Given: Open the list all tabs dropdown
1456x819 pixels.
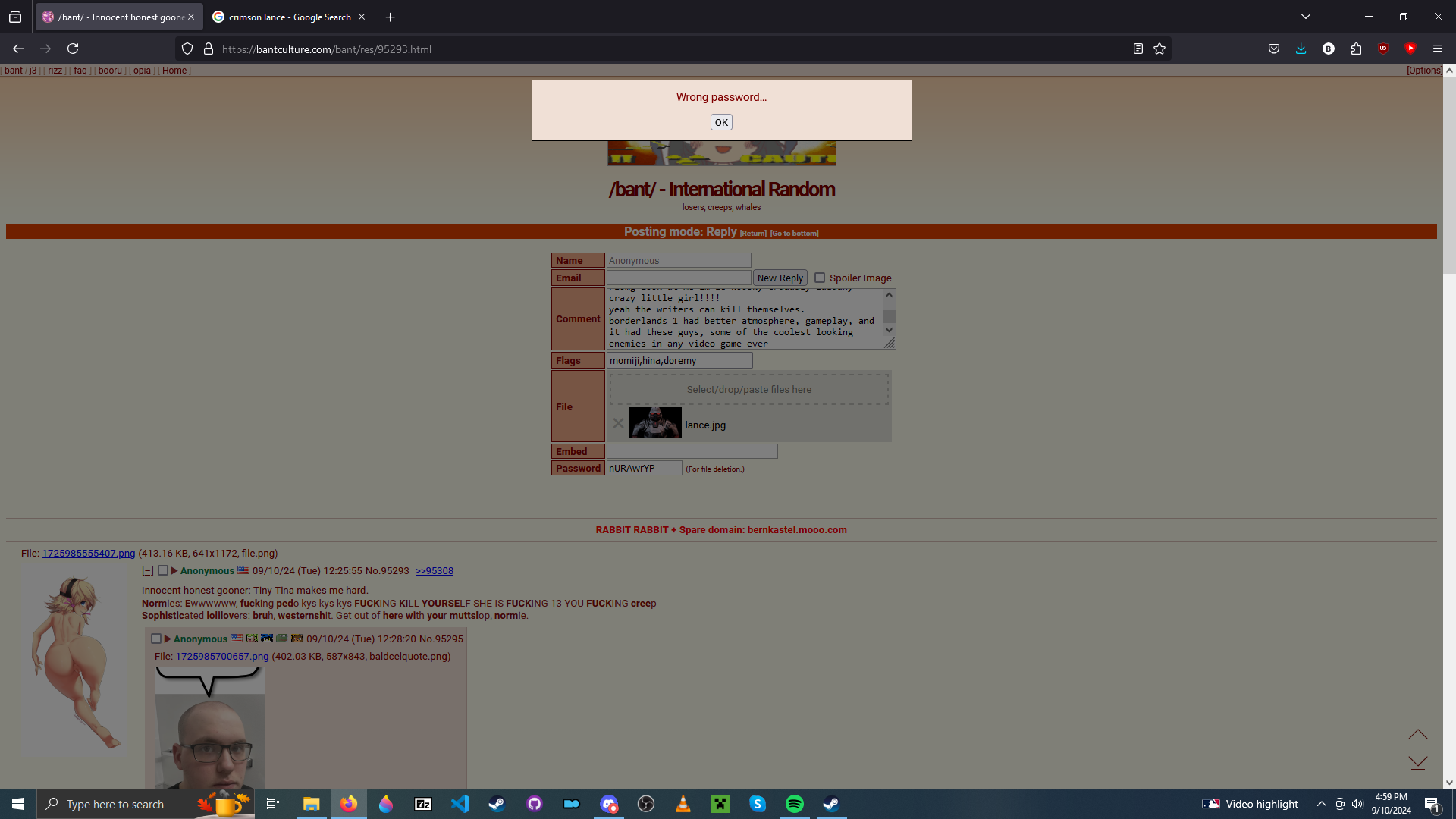Looking at the screenshot, I should tap(1305, 17).
